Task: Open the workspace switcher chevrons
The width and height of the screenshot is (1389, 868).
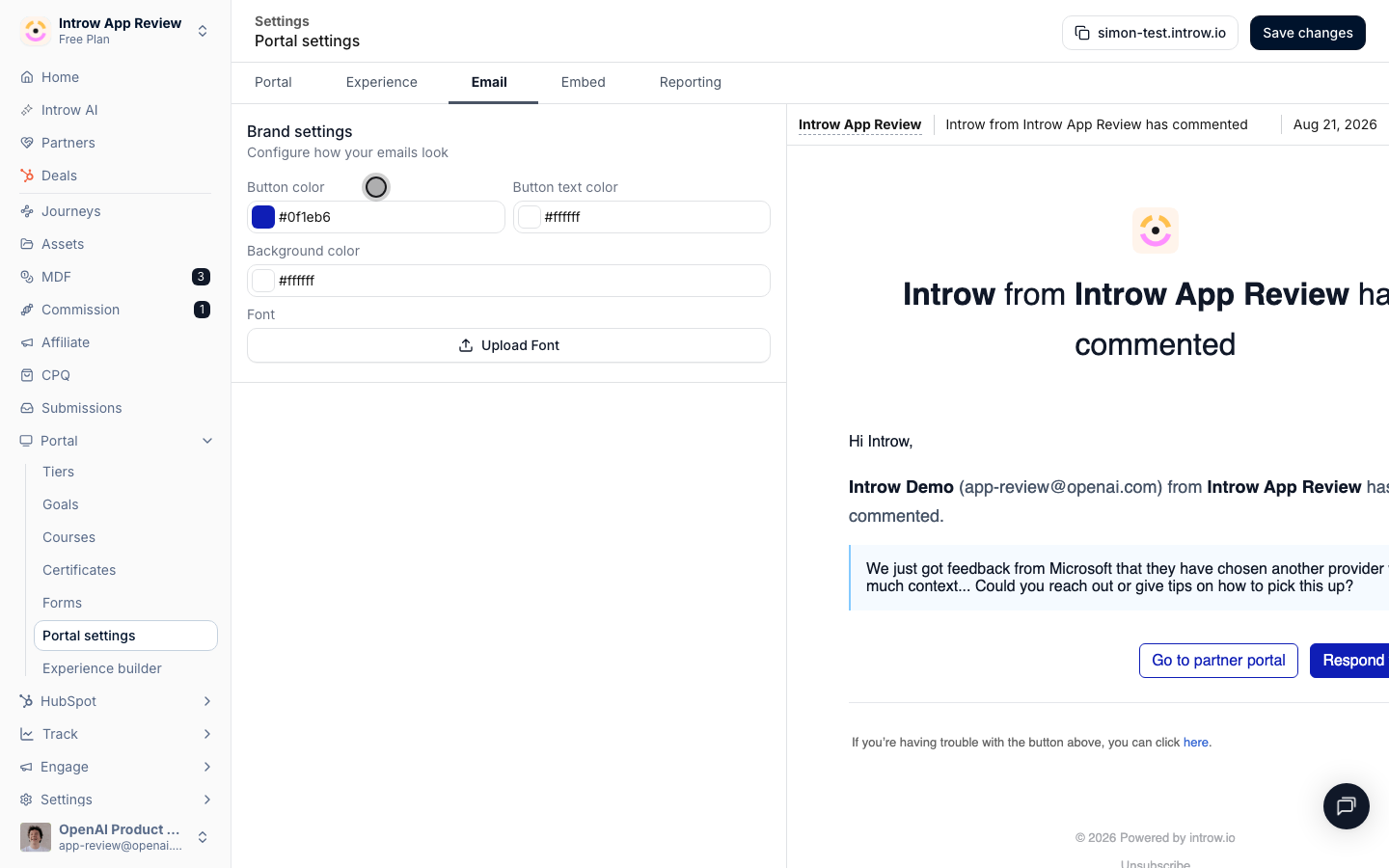Action: point(203,31)
